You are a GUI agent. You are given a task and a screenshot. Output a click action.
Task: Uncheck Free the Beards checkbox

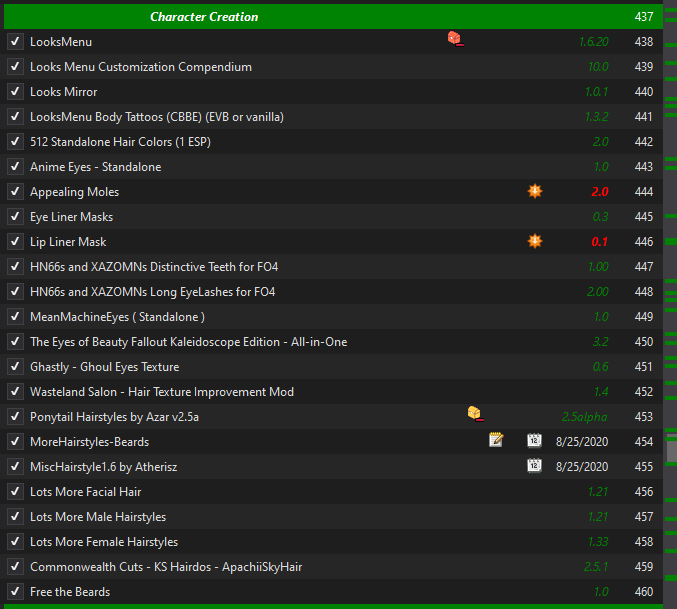click(15, 593)
